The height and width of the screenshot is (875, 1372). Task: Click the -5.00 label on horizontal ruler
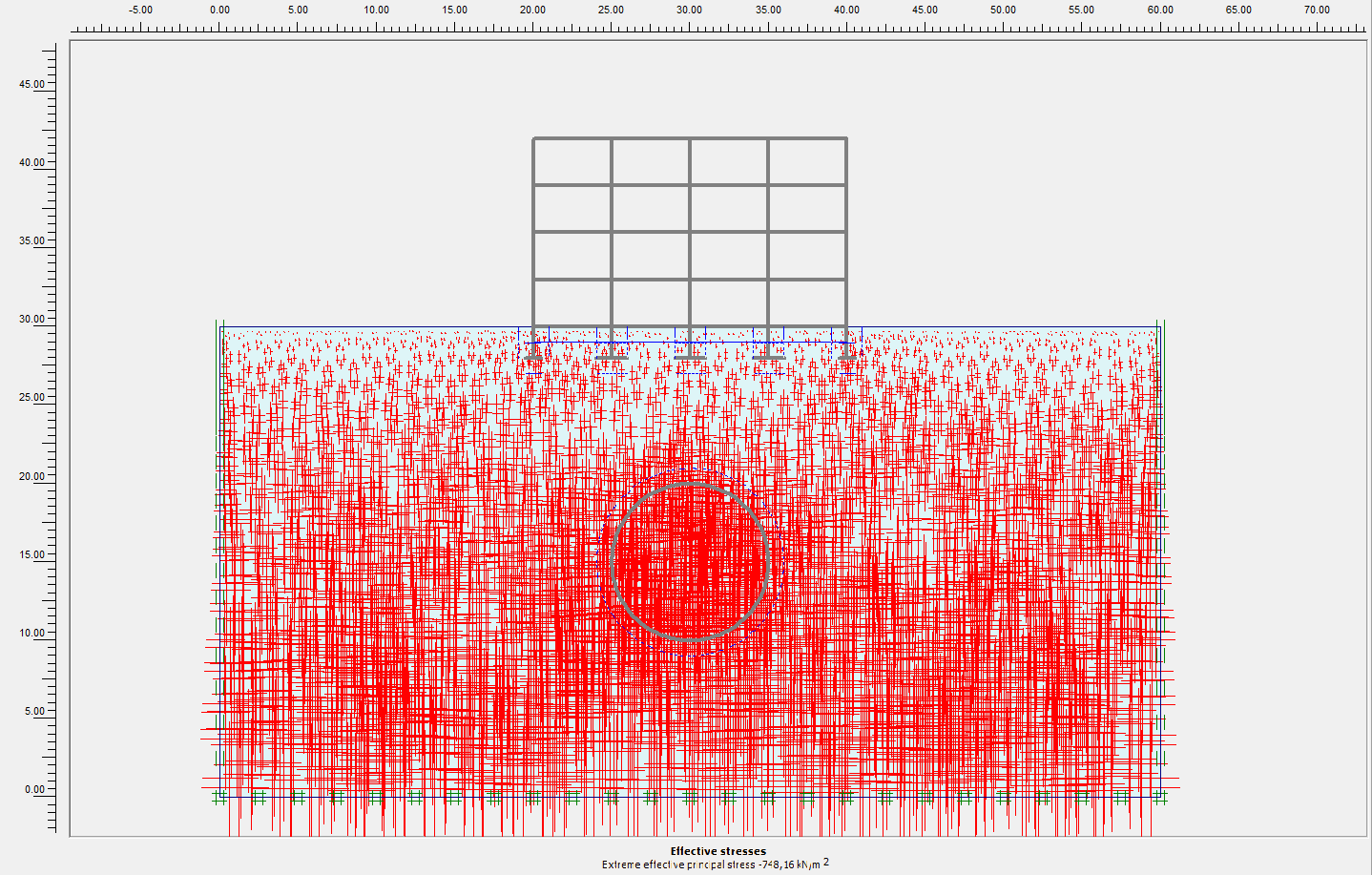[140, 10]
